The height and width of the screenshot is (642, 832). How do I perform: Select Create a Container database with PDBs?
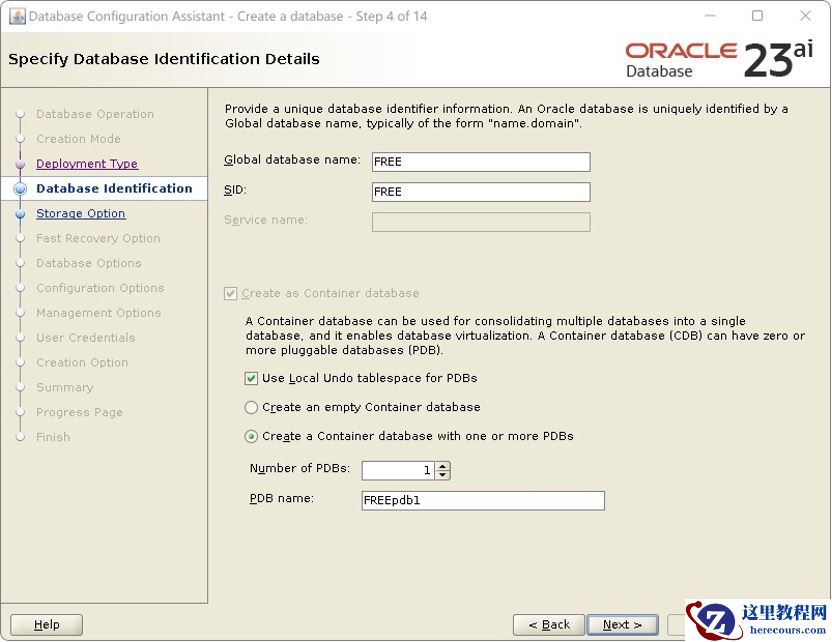(251, 437)
